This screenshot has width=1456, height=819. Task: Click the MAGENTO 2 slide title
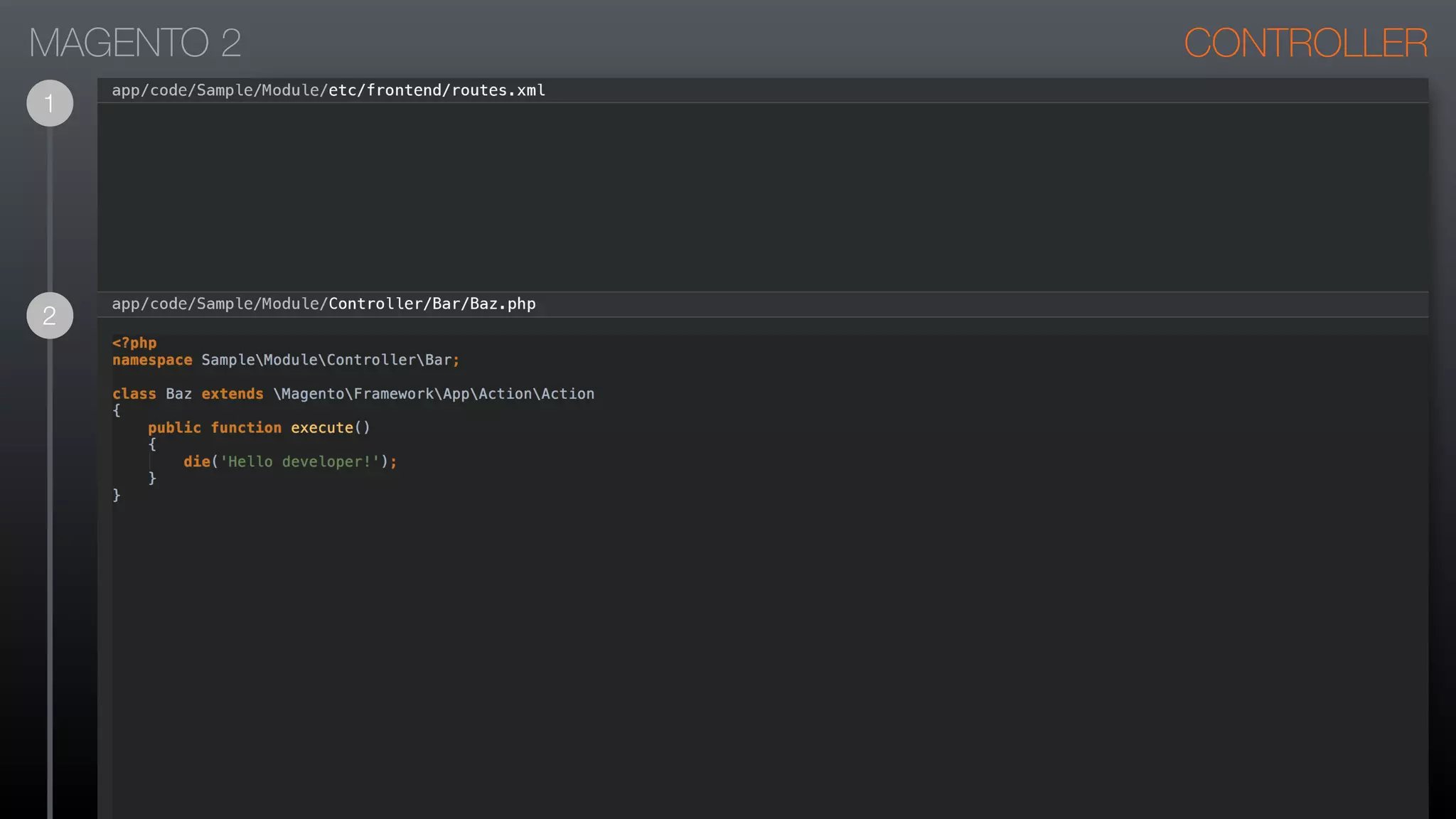click(x=135, y=43)
